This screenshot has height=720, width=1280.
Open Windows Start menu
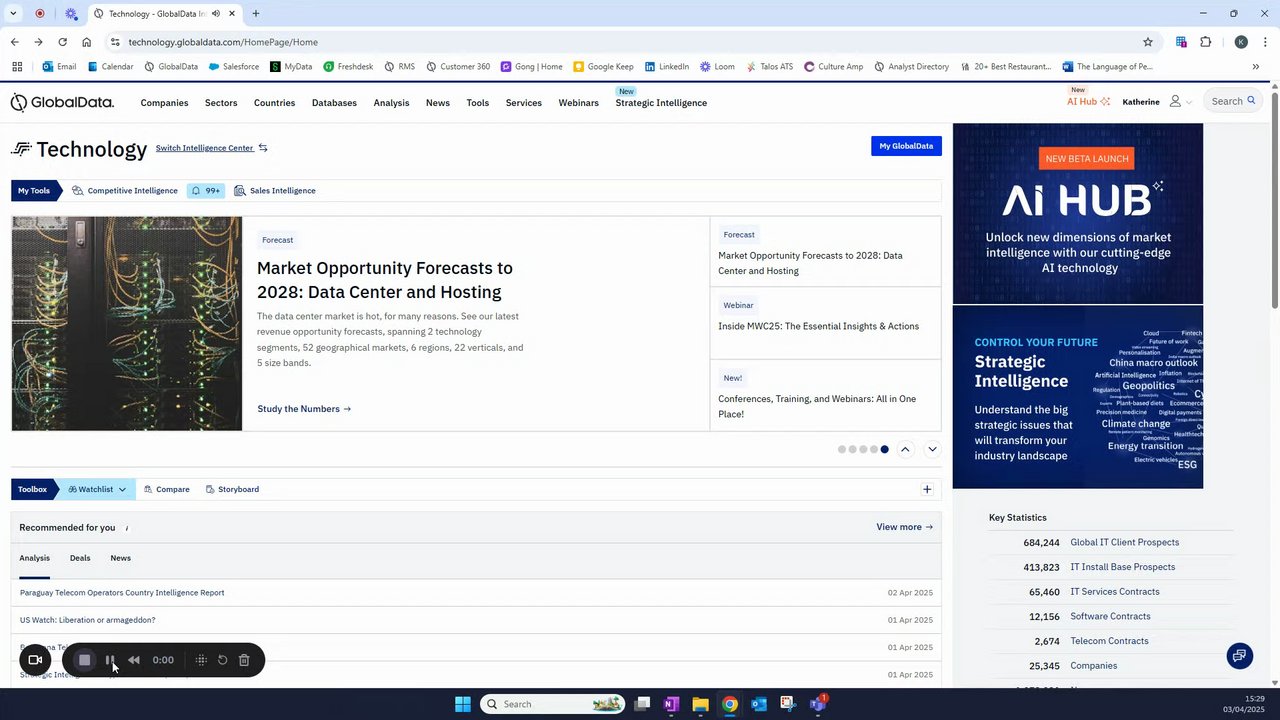463,704
